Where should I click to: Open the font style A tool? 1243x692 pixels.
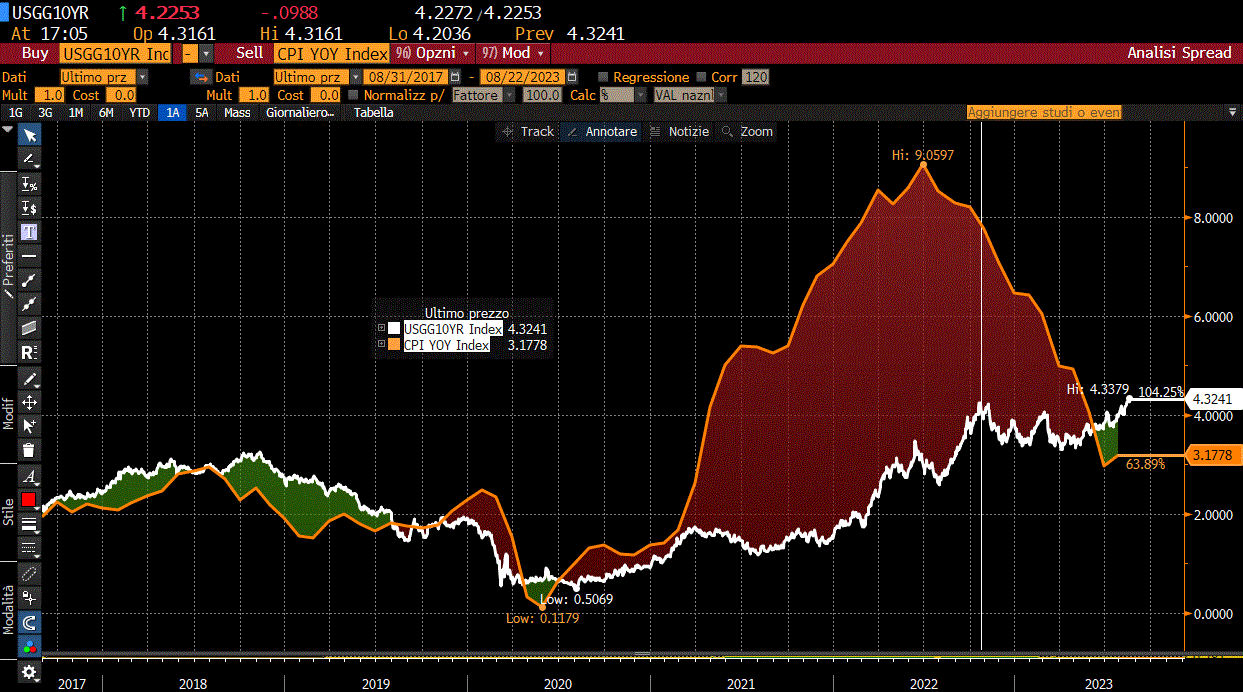point(30,476)
